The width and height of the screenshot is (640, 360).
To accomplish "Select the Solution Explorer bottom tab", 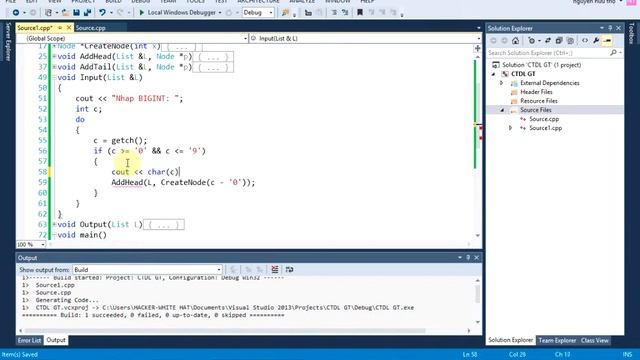I will [x=511, y=340].
